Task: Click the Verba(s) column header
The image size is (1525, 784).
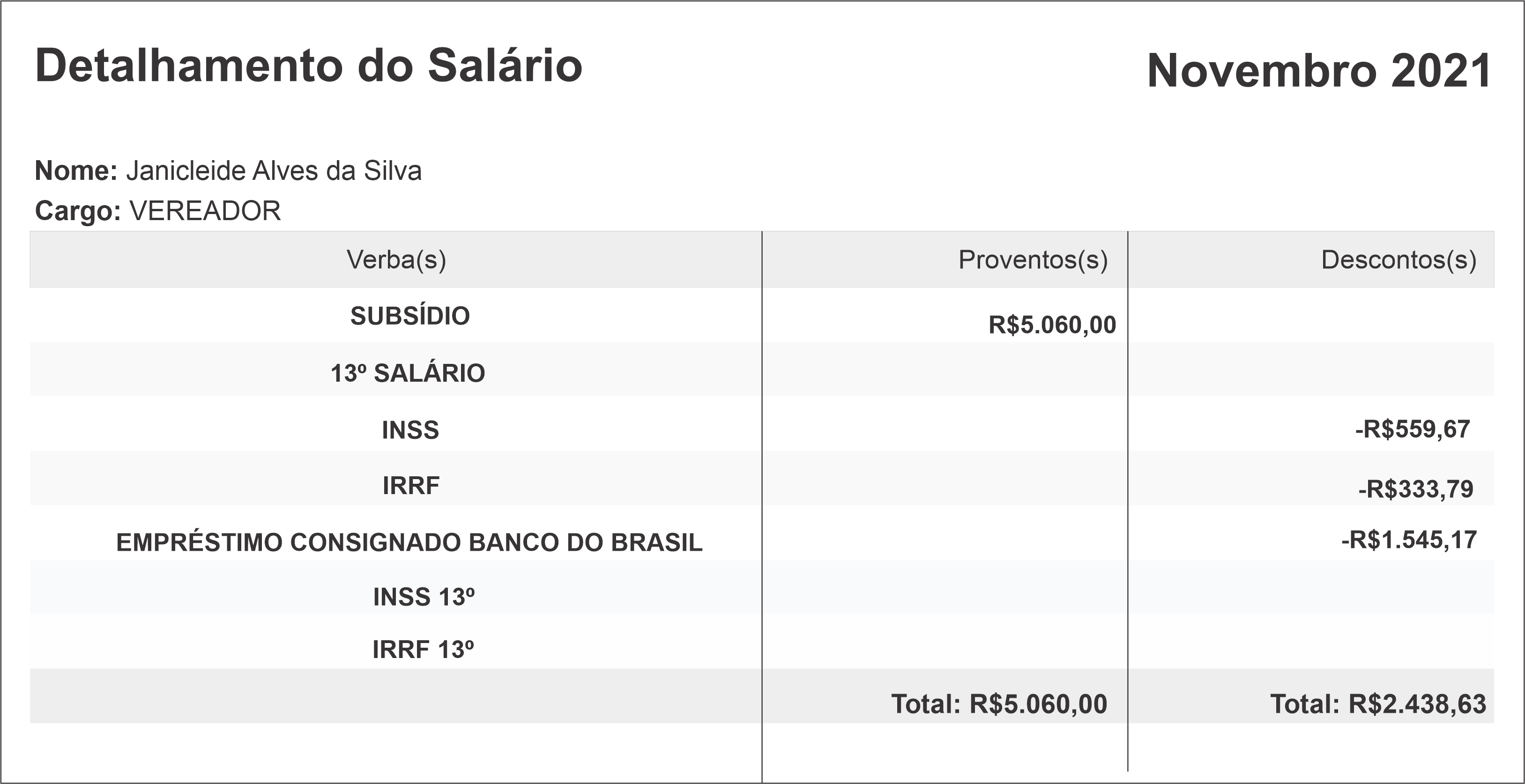Action: [396, 260]
